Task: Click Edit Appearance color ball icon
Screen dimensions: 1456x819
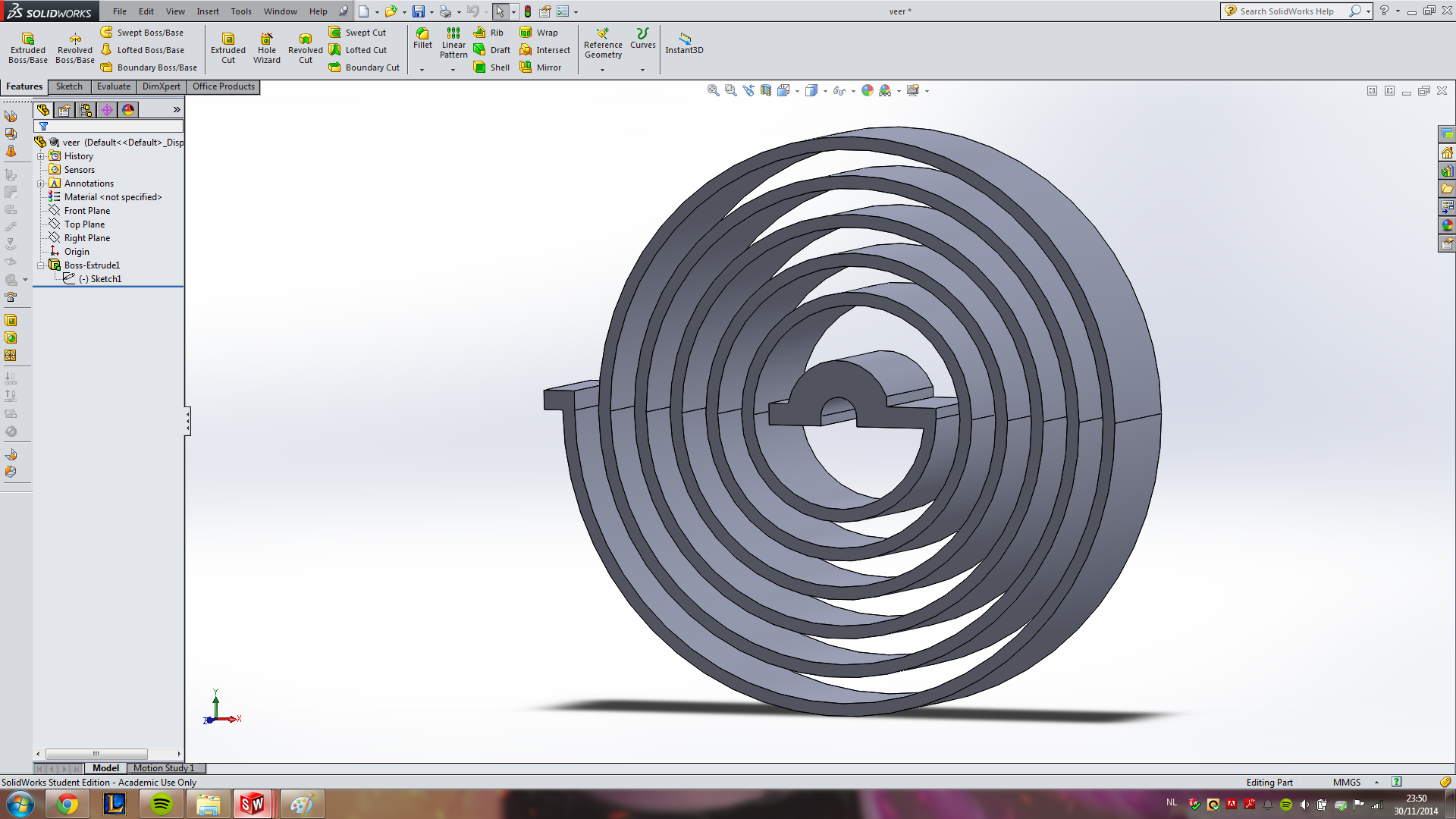Action: click(868, 91)
